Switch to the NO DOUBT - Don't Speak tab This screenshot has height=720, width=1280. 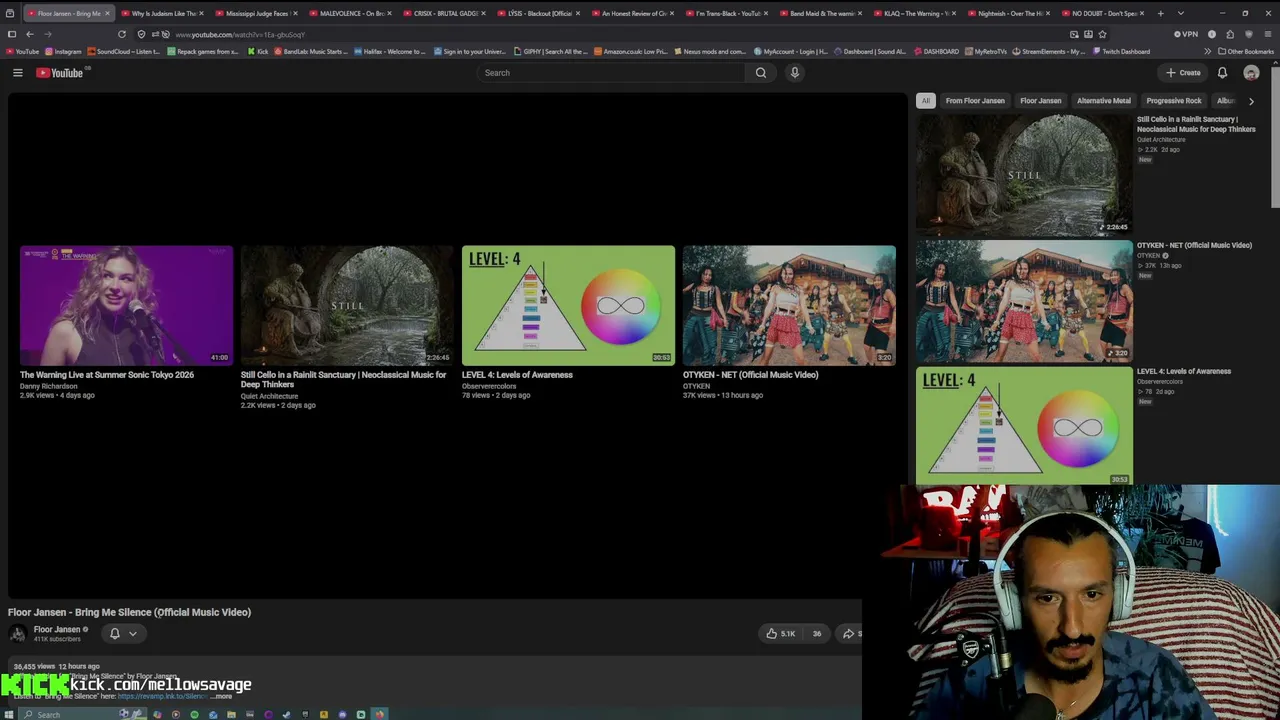pos(1103,14)
